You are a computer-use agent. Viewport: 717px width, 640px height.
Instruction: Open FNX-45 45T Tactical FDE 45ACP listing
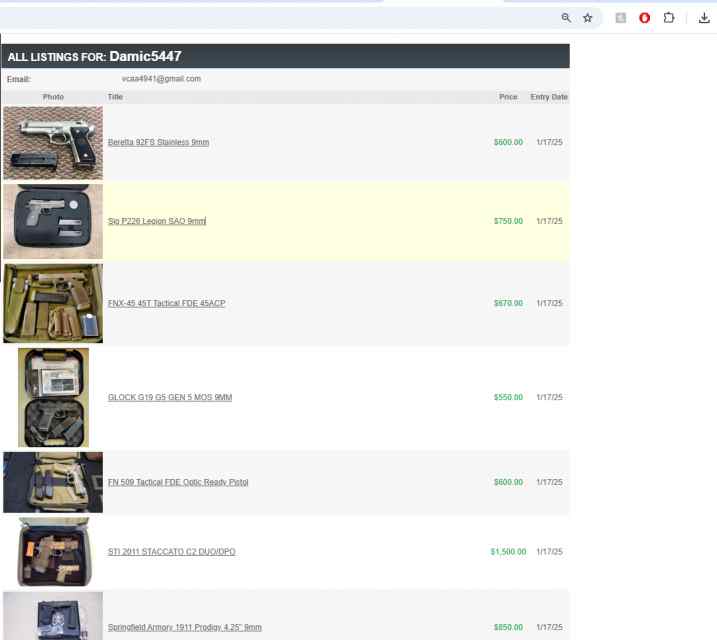166,303
